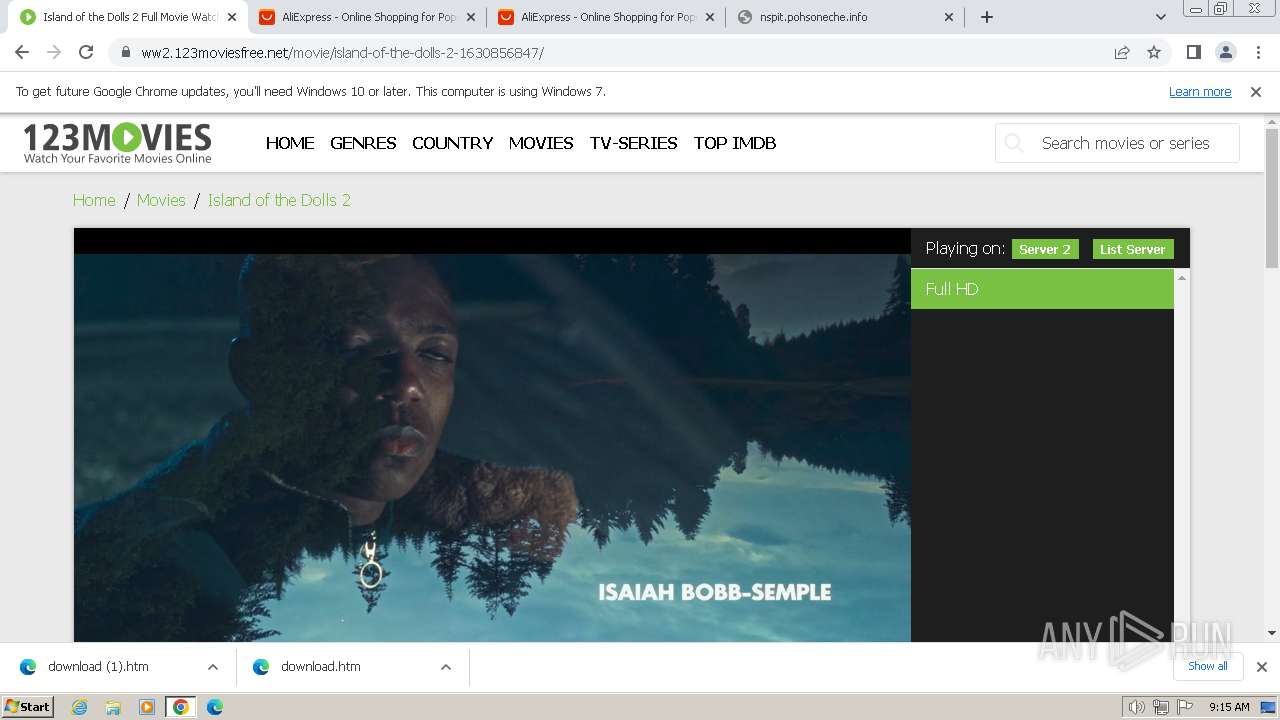Click the page vertical scrollbar thumb
The image size is (1280, 720).
pyautogui.click(x=1272, y=198)
